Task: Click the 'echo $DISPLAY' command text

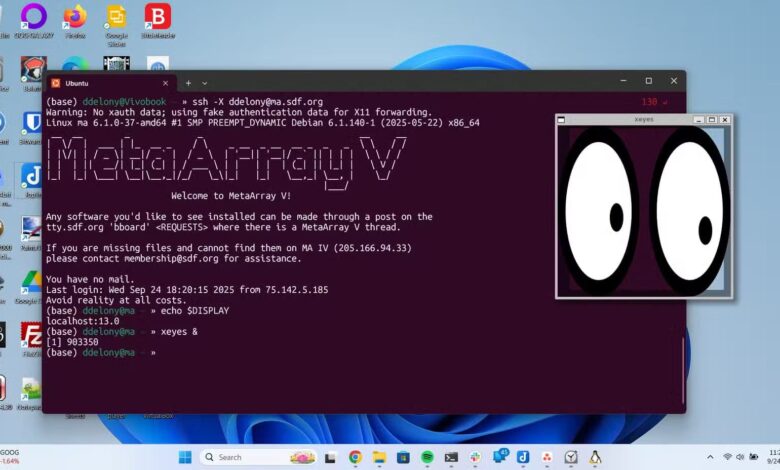Action: click(195, 310)
